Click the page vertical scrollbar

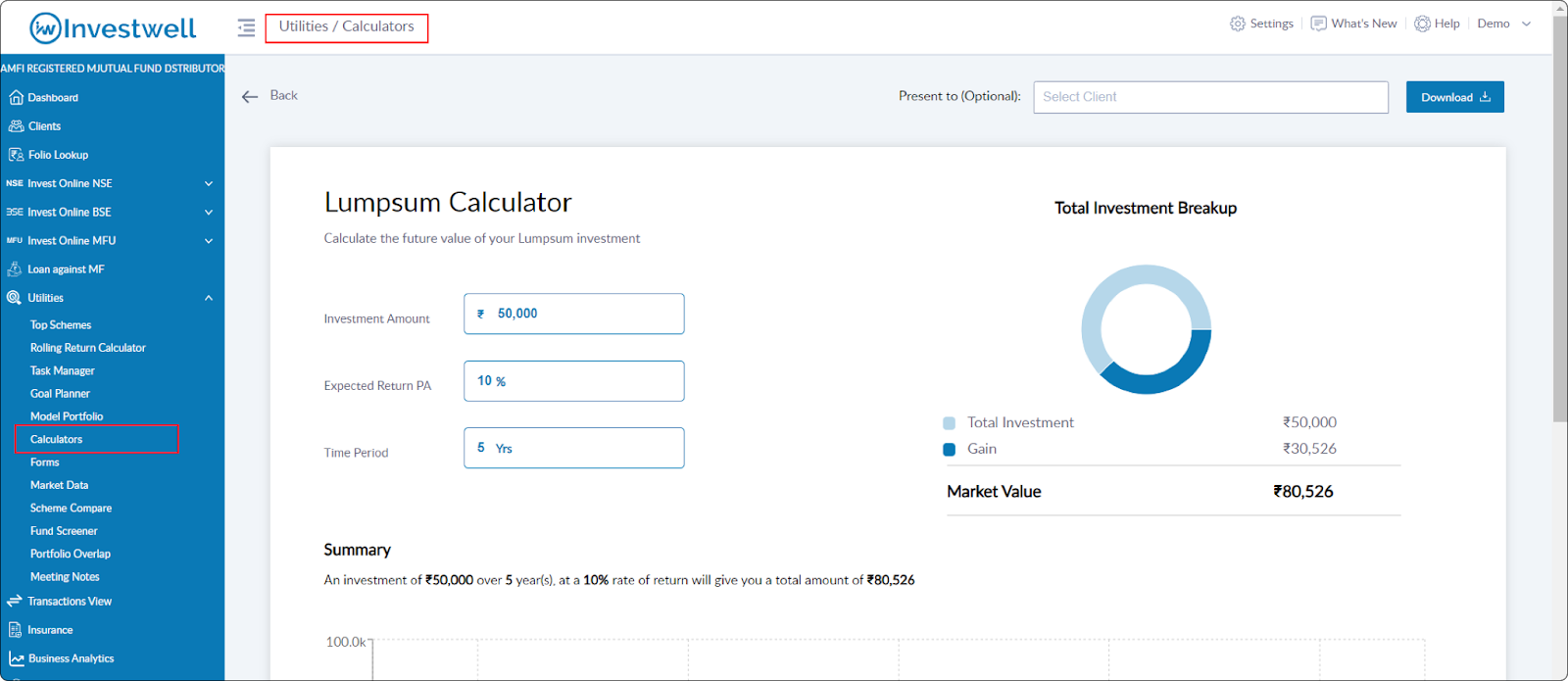pyautogui.click(x=1560, y=218)
